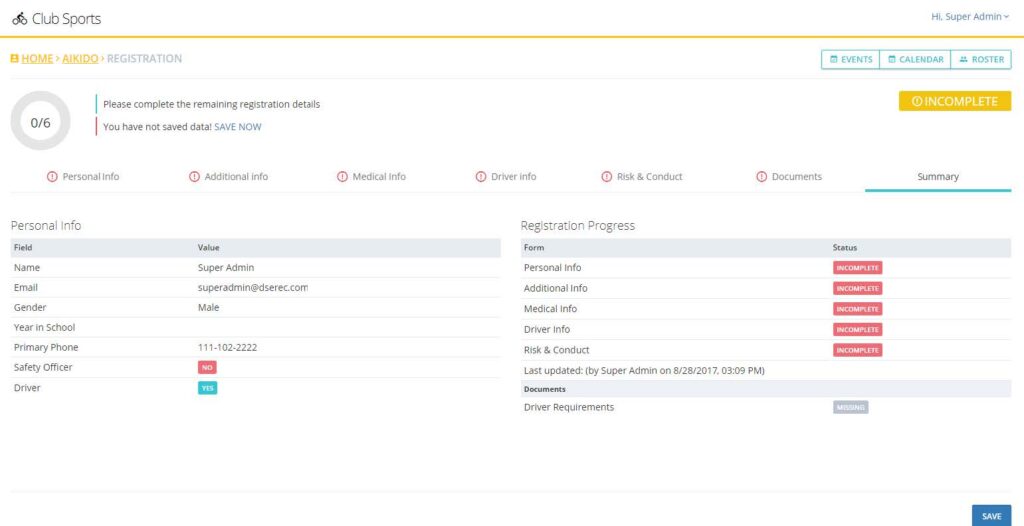
Task: Click the SAVE NOW link
Action: tap(238, 127)
